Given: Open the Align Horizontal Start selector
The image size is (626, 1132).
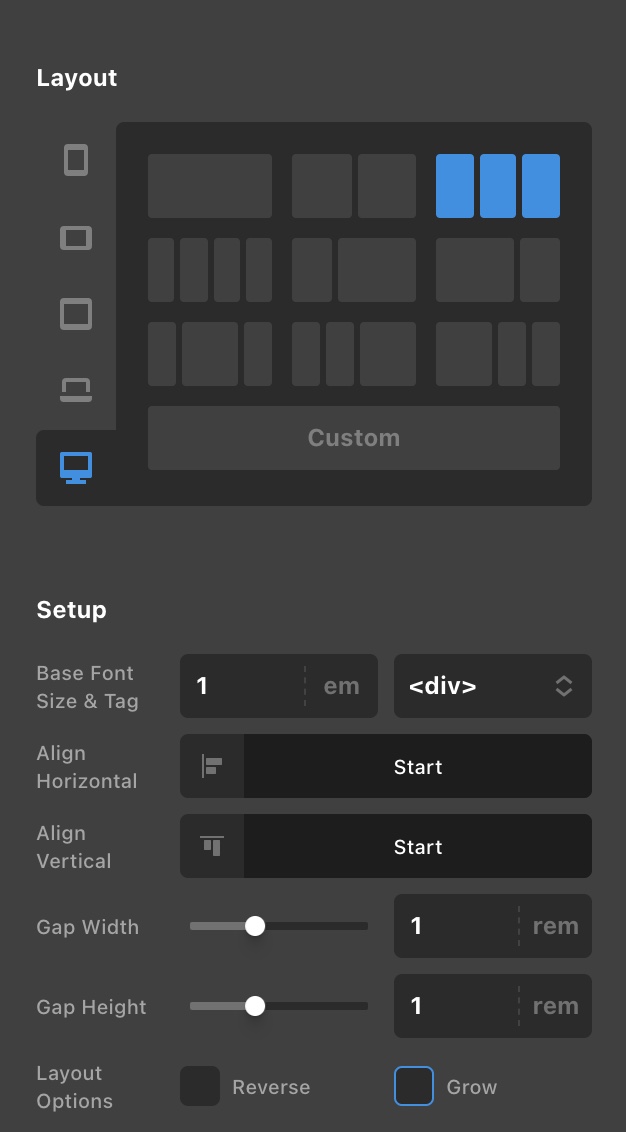Looking at the screenshot, I should pyautogui.click(x=418, y=766).
